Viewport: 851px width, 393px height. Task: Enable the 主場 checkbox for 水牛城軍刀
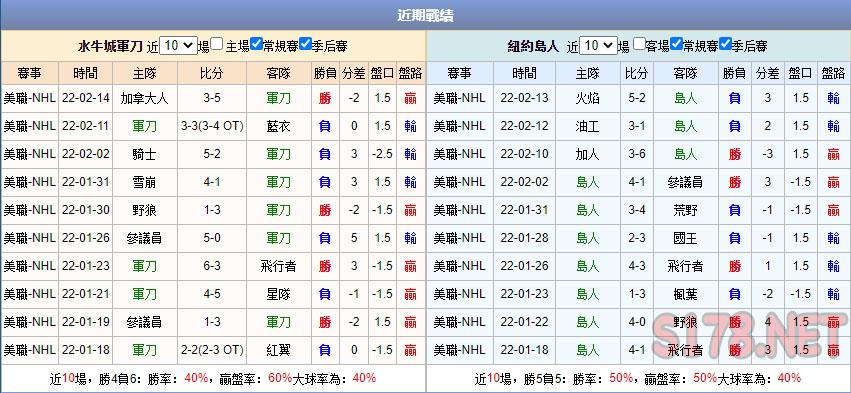(x=217, y=44)
